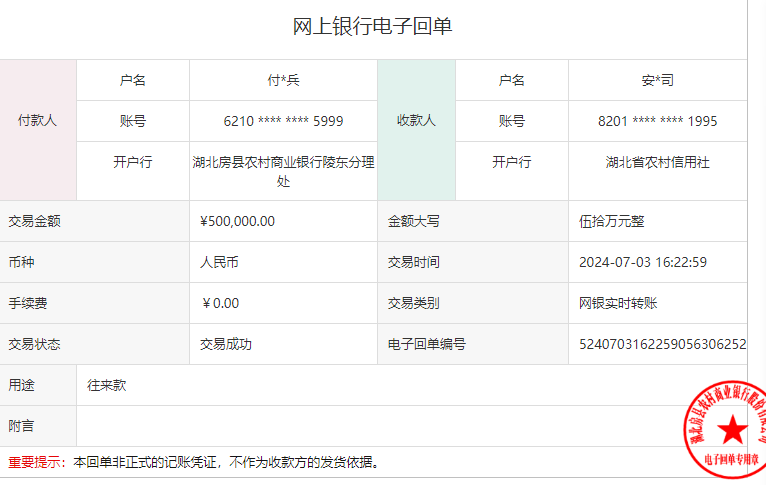Select payer account number ending in 5999
The image size is (766, 485).
[x=283, y=121]
